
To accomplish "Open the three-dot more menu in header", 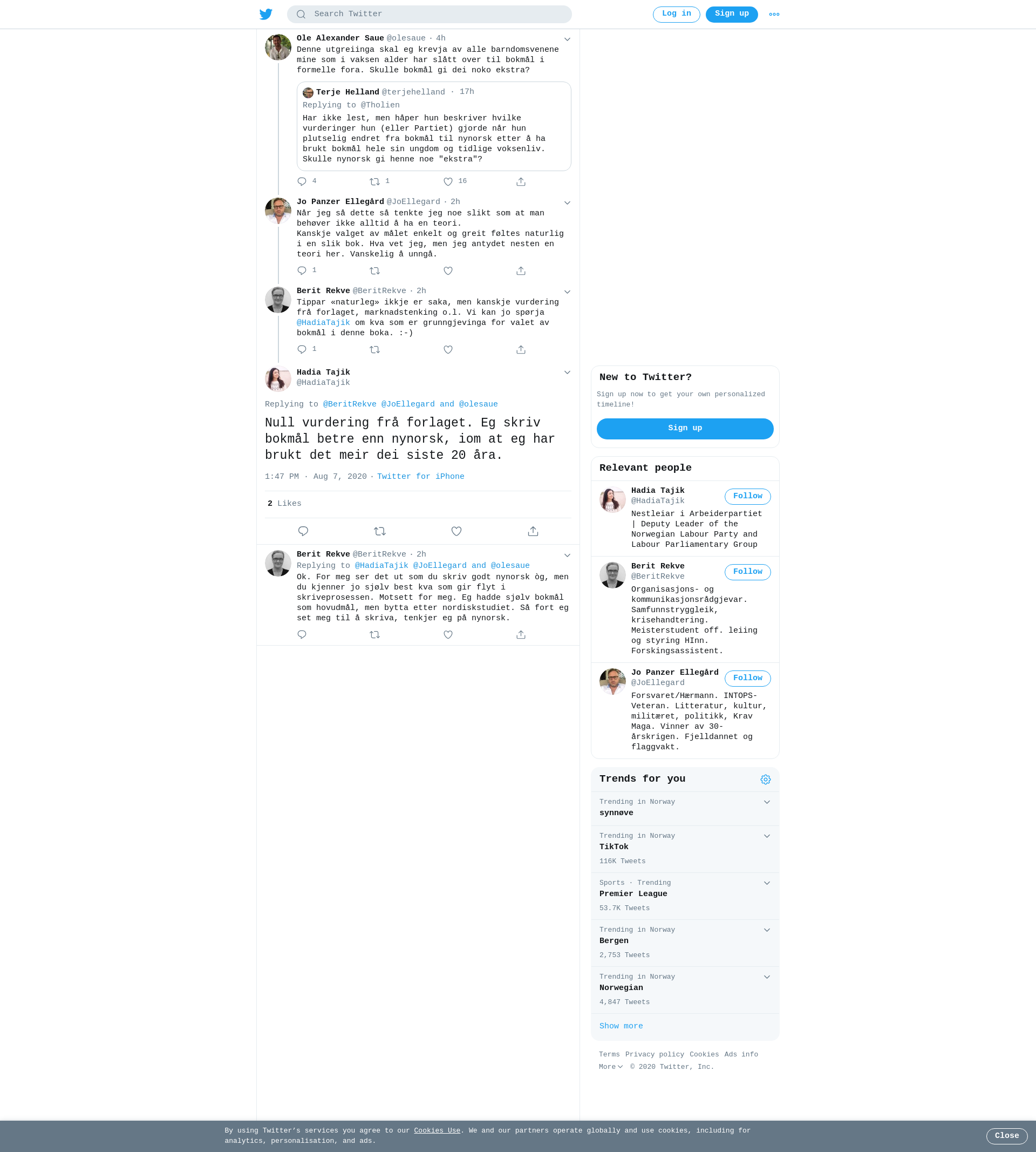I will tap(774, 14).
